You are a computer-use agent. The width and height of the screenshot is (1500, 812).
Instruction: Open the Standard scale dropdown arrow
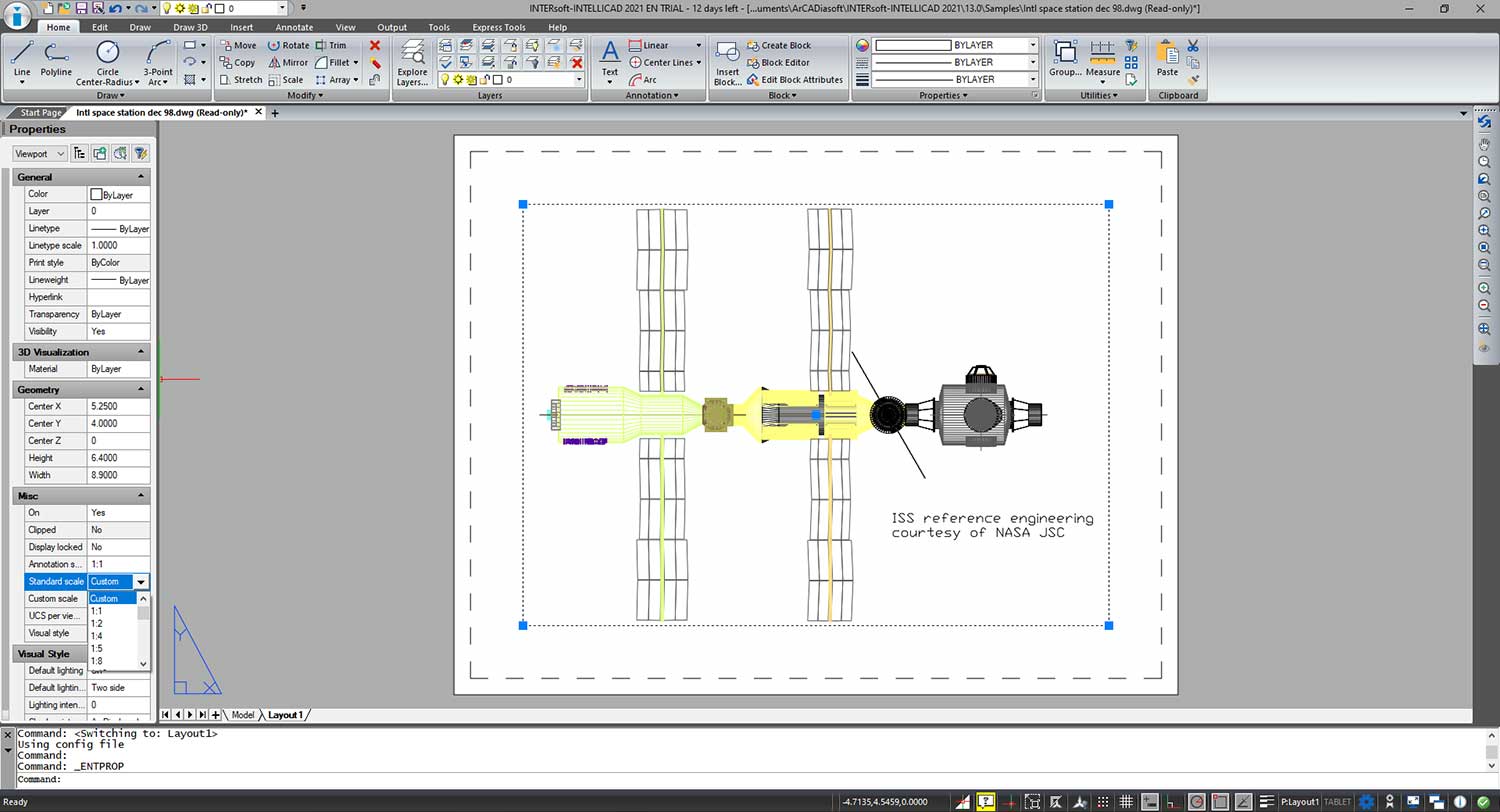pos(141,582)
